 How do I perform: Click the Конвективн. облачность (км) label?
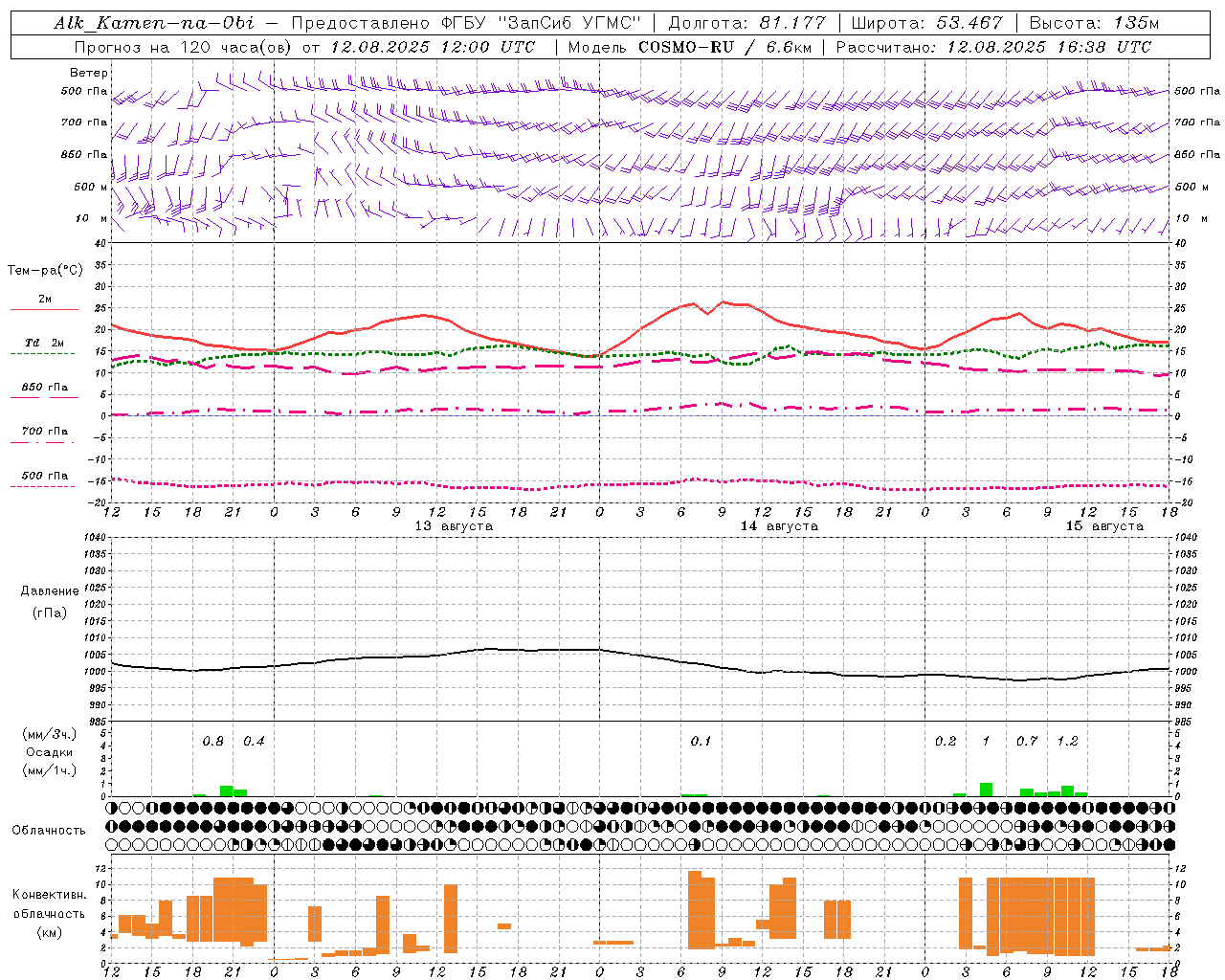(x=49, y=913)
